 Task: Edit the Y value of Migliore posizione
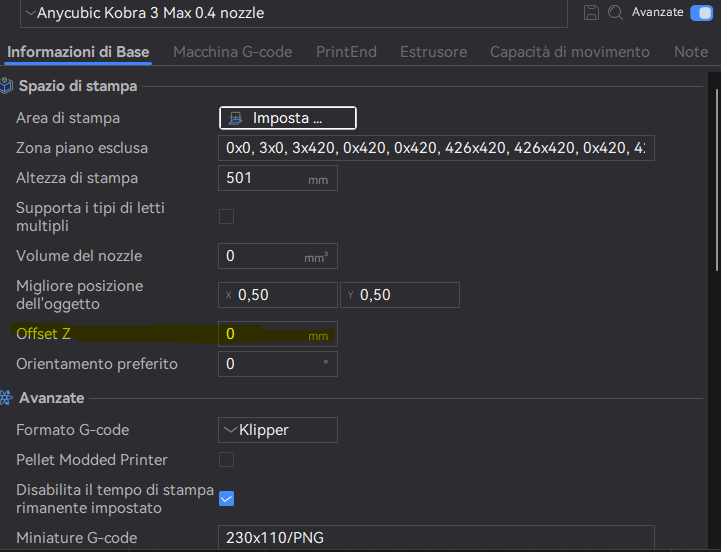[x=400, y=295]
